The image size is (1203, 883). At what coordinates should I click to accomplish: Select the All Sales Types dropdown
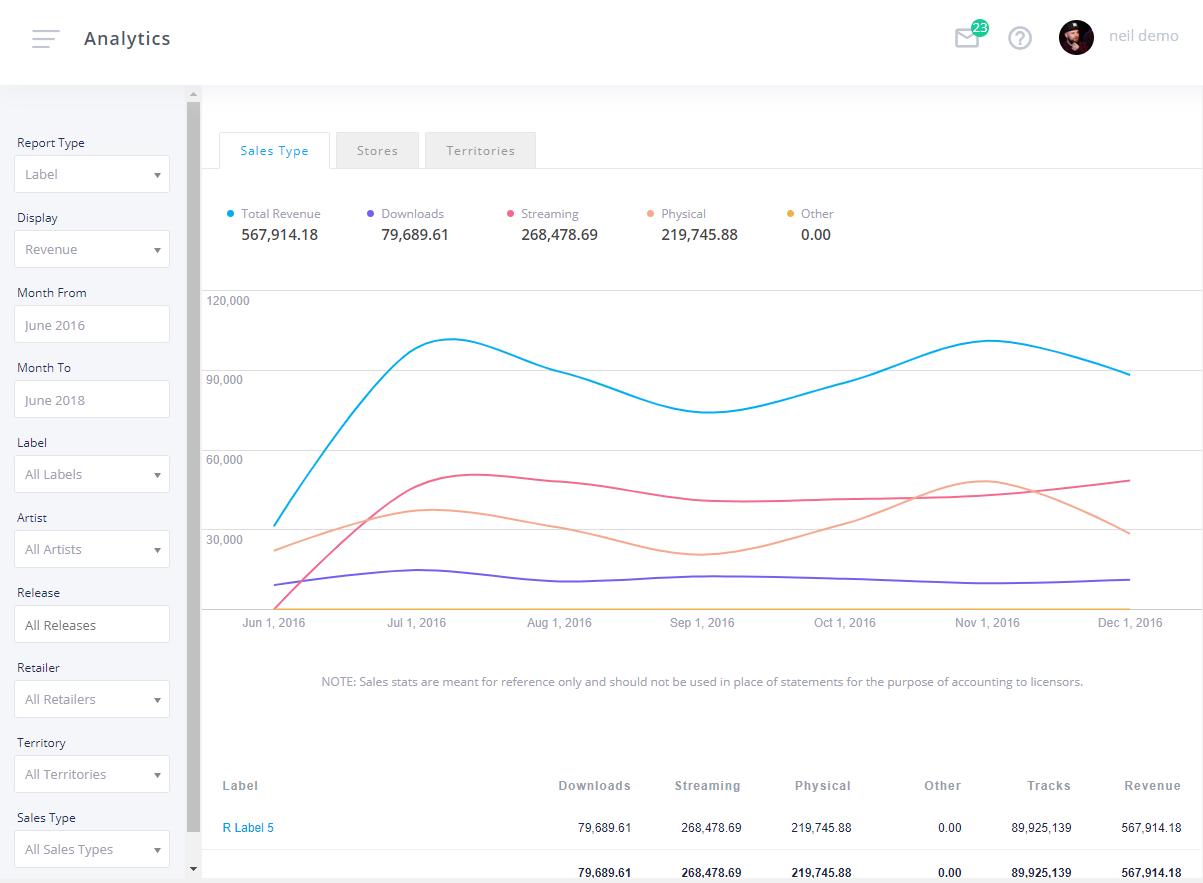(91, 849)
